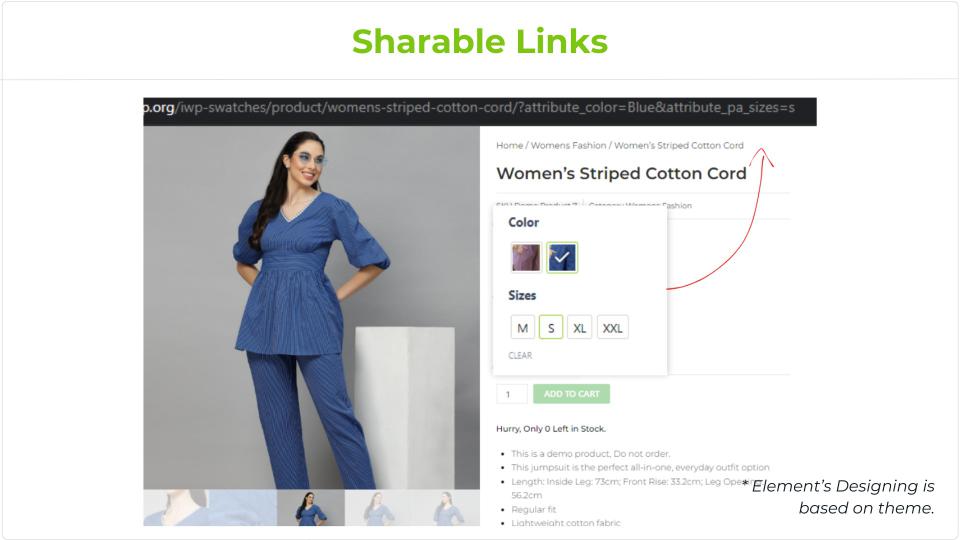The image size is (960, 540).
Task: Click the main product image
Action: pyautogui.click(x=312, y=307)
